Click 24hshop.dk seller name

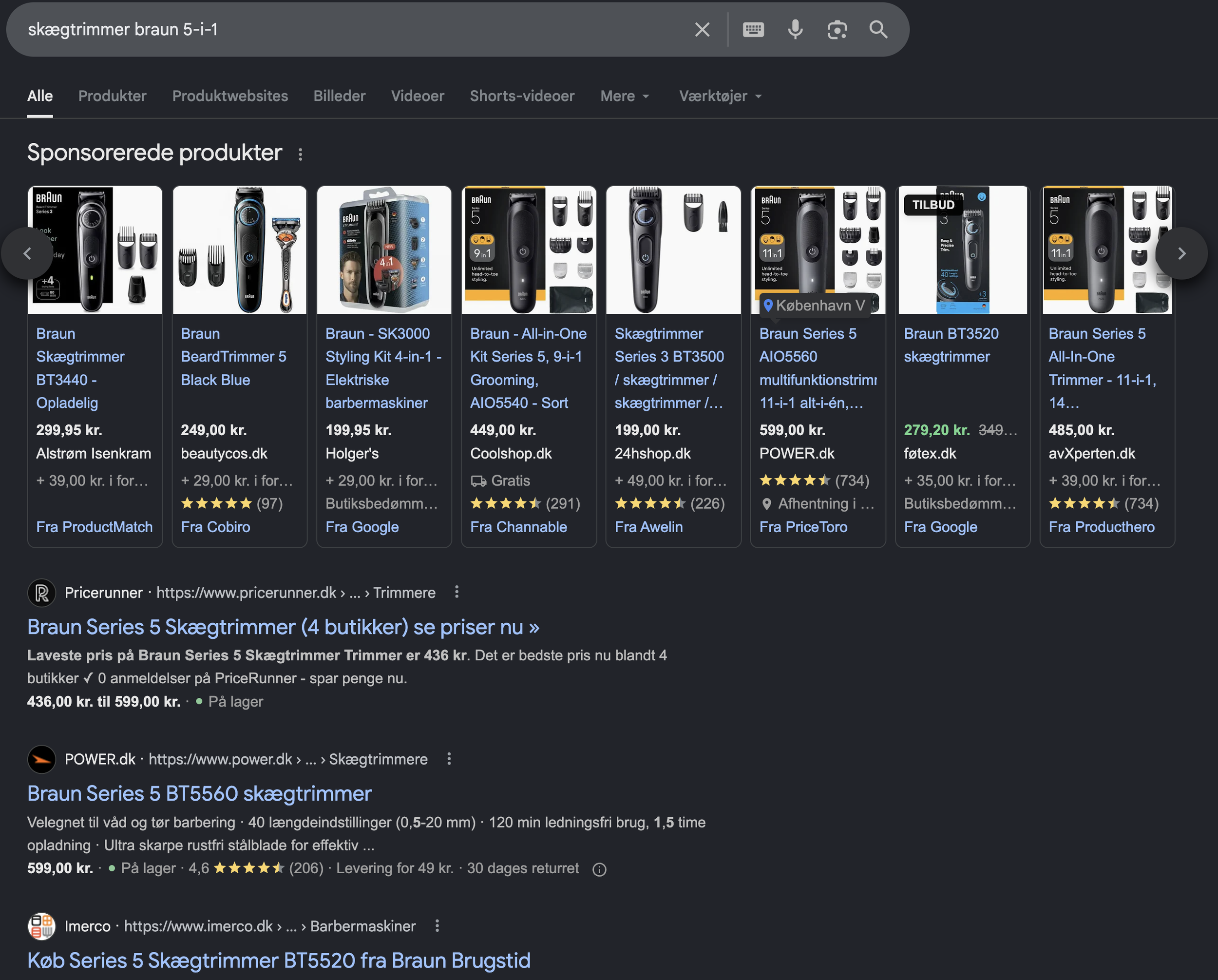652,453
